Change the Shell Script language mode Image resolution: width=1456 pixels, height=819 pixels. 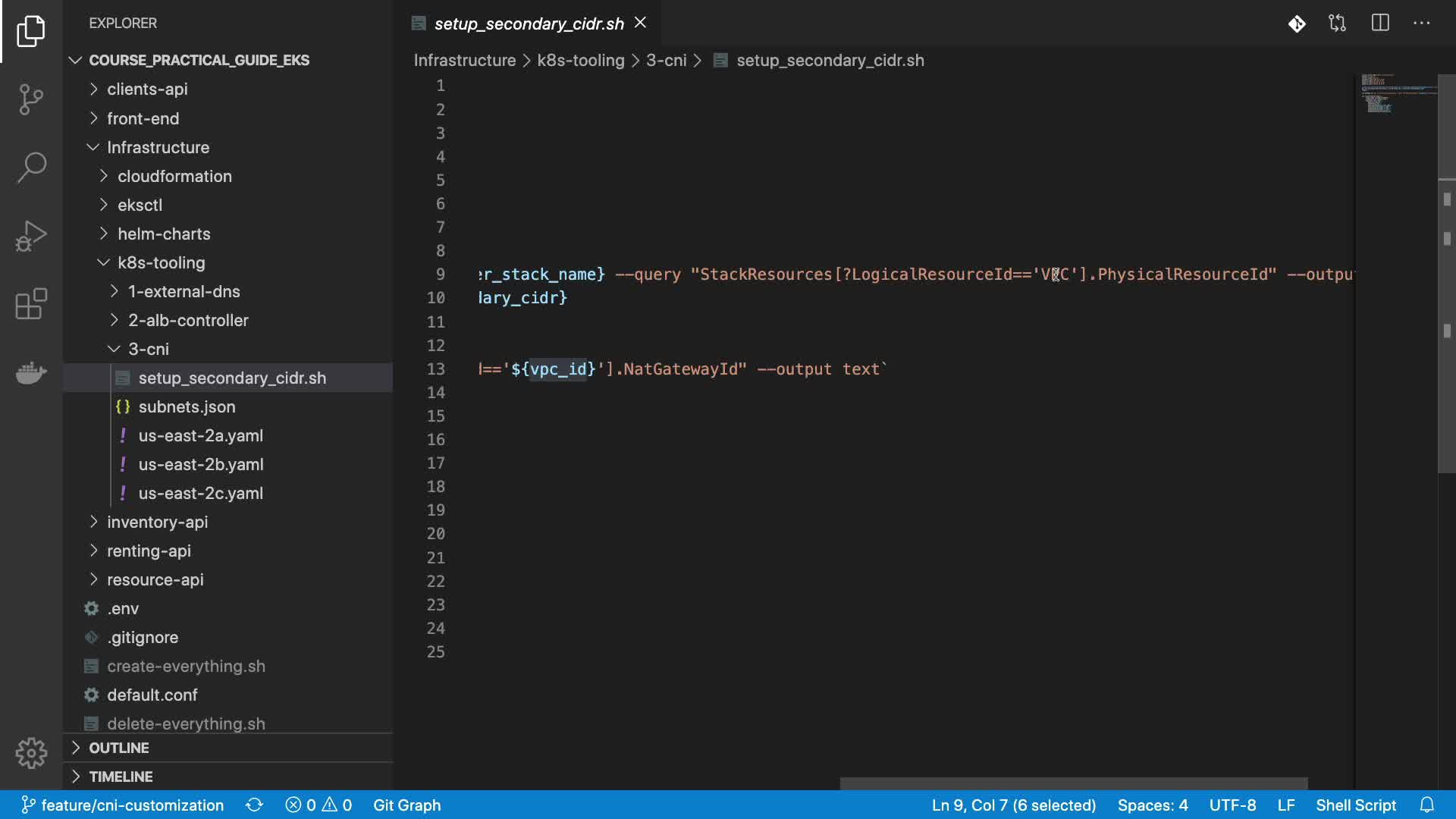[x=1355, y=805]
